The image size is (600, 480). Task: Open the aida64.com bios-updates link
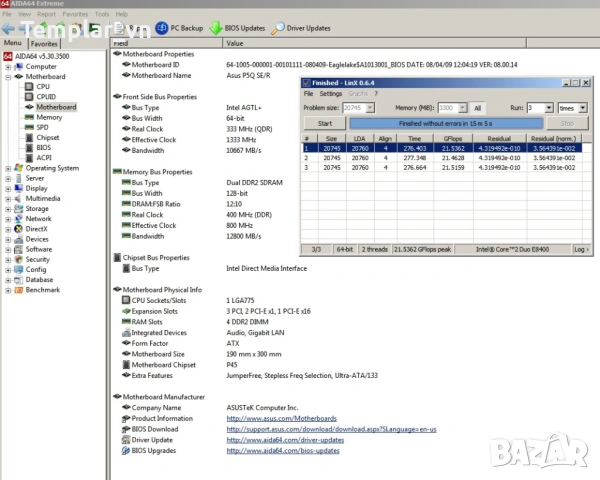[x=283, y=451]
